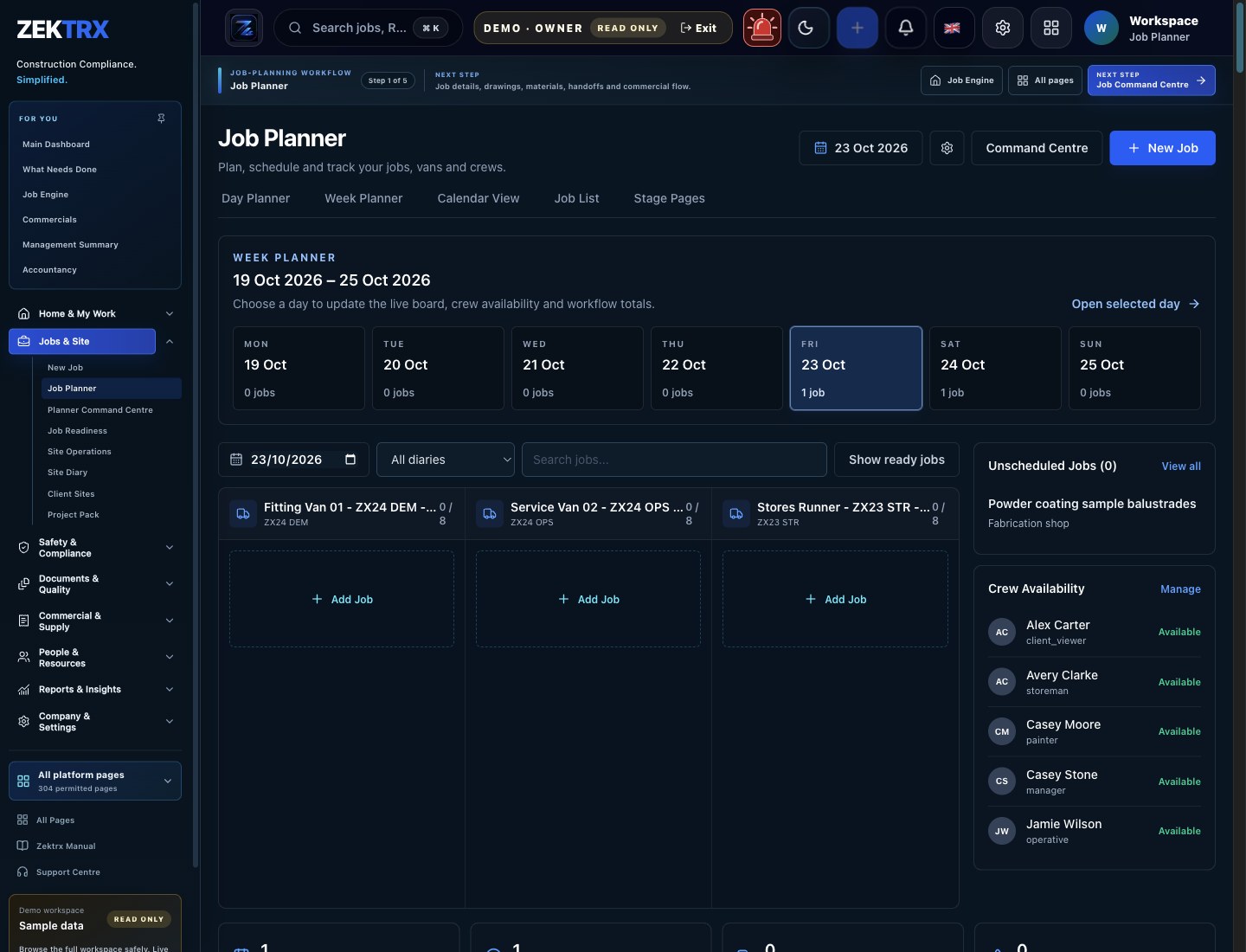Click the New Job button

1162,148
